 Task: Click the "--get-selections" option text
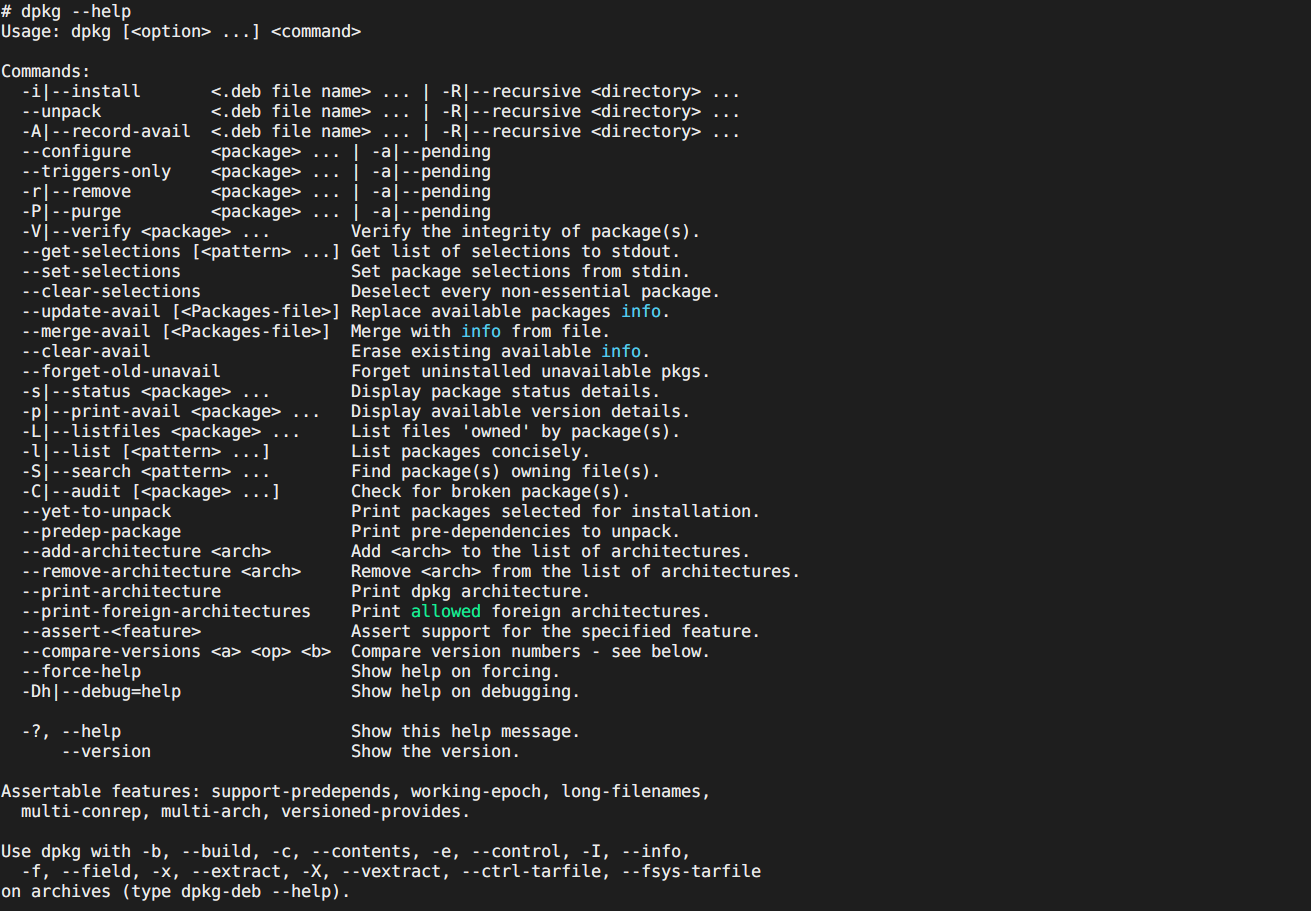[x=101, y=251]
